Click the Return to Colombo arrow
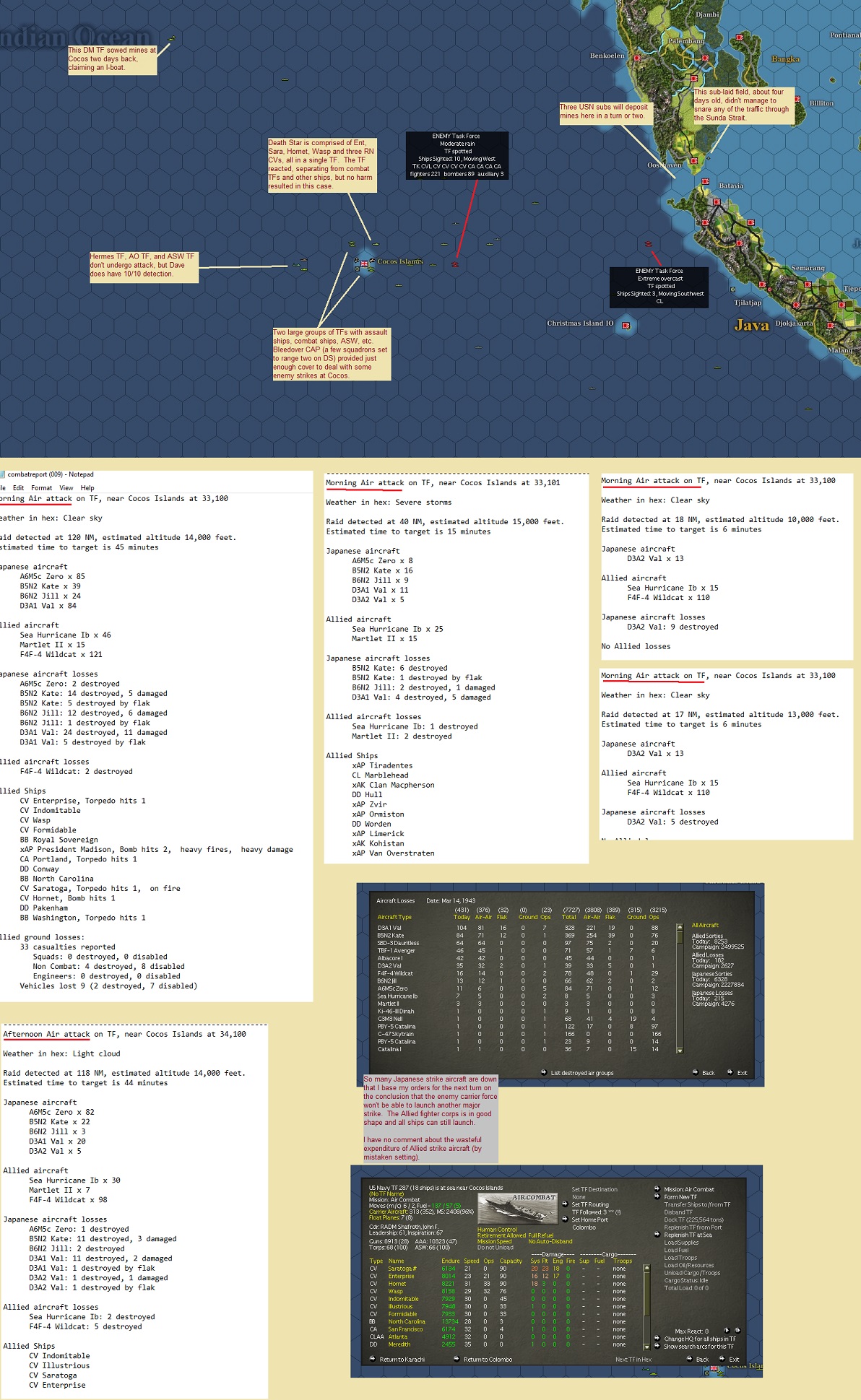This screenshot has height=1400, width=861. (x=457, y=1359)
